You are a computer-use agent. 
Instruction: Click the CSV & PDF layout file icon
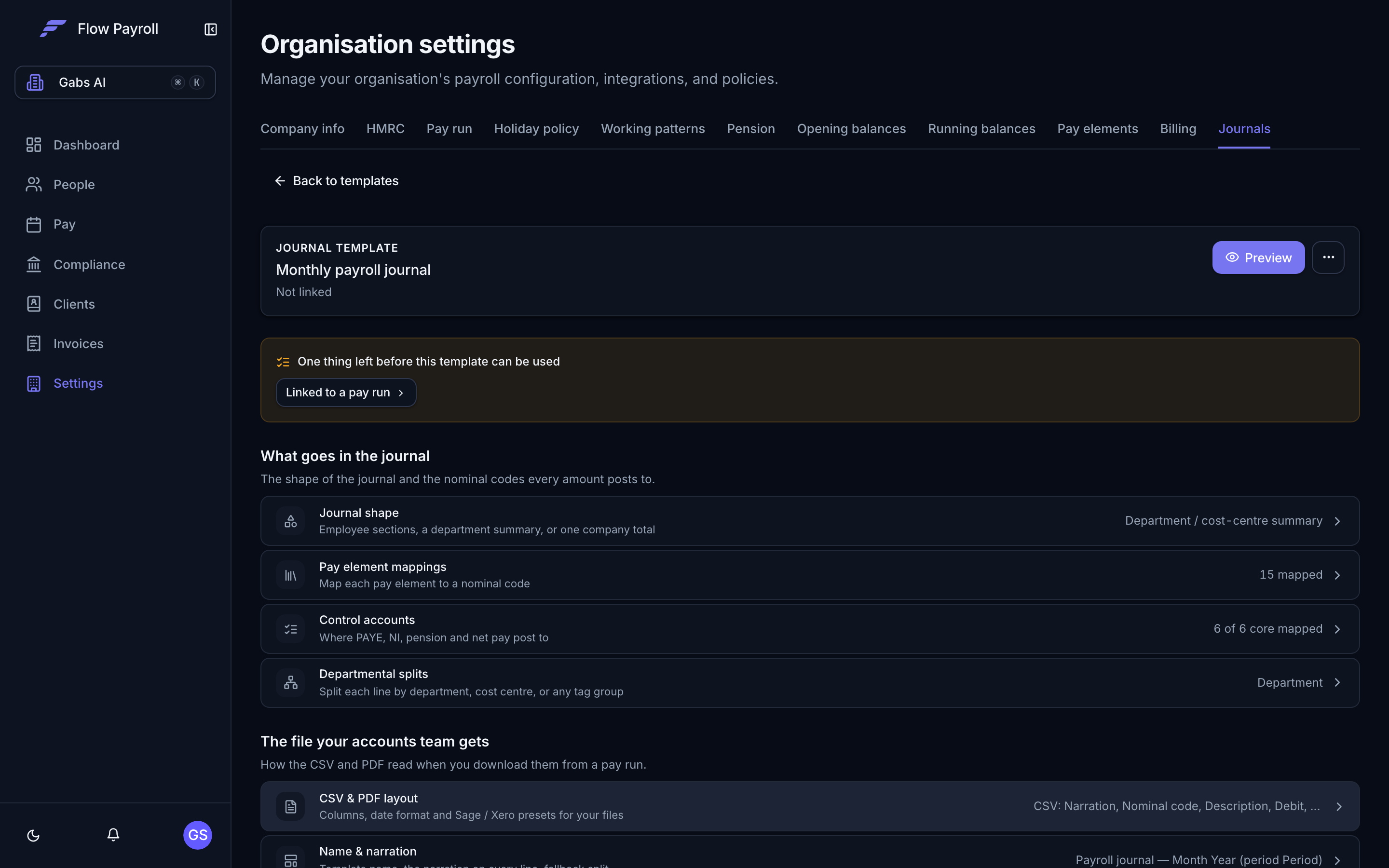pyautogui.click(x=290, y=807)
